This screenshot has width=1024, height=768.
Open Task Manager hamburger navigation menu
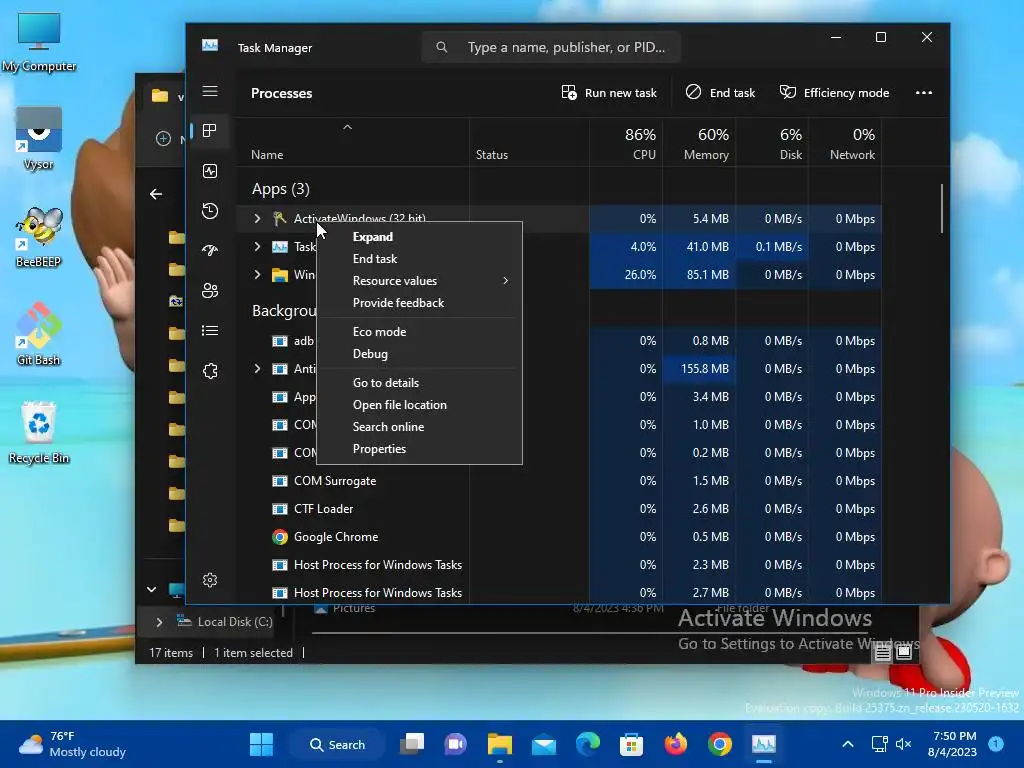[210, 91]
